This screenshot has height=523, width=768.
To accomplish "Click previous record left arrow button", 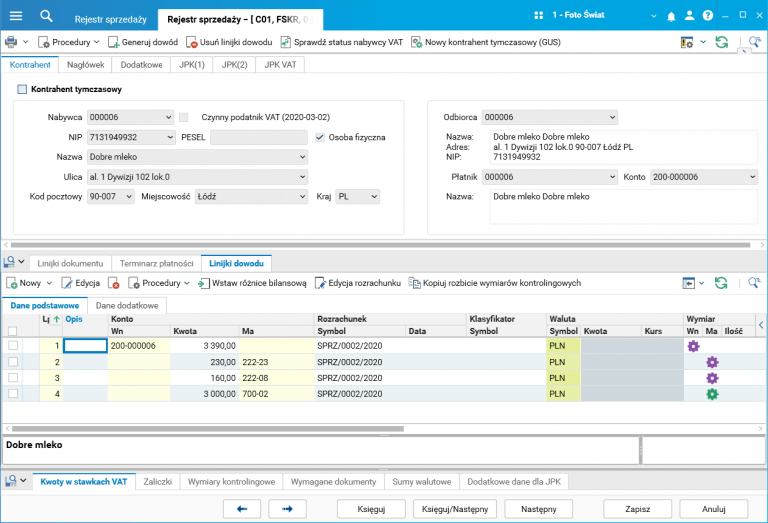I will [241, 509].
